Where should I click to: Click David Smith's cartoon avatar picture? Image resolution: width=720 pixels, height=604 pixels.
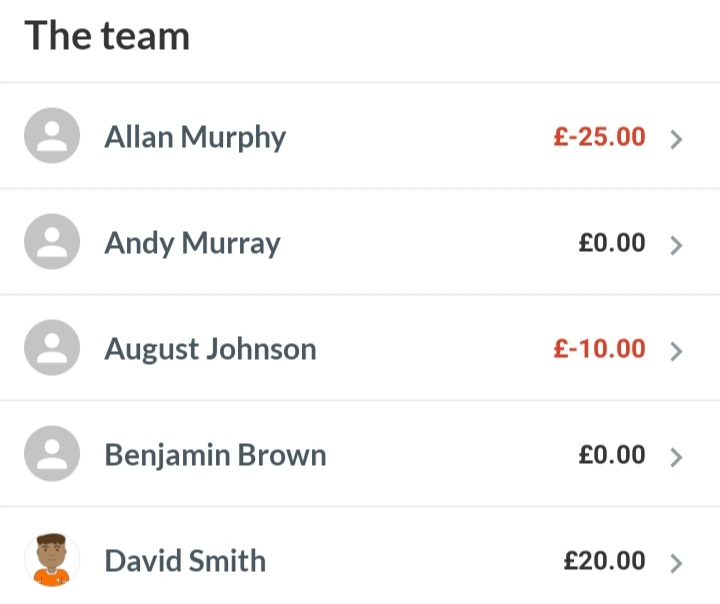tap(52, 559)
